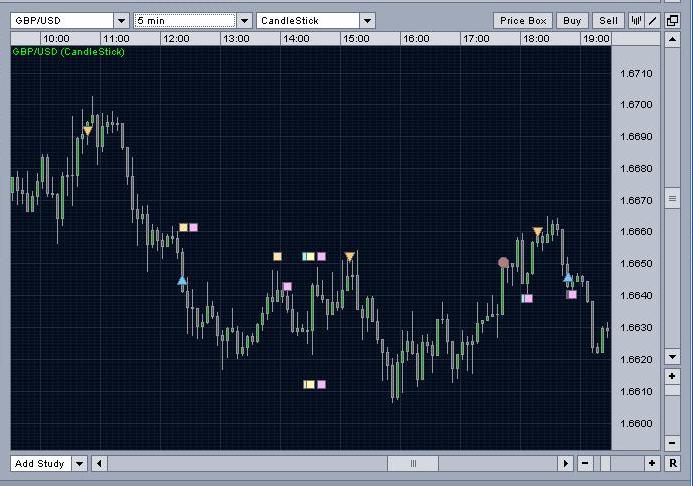Click the R reset button
693x486 pixels.
point(673,463)
